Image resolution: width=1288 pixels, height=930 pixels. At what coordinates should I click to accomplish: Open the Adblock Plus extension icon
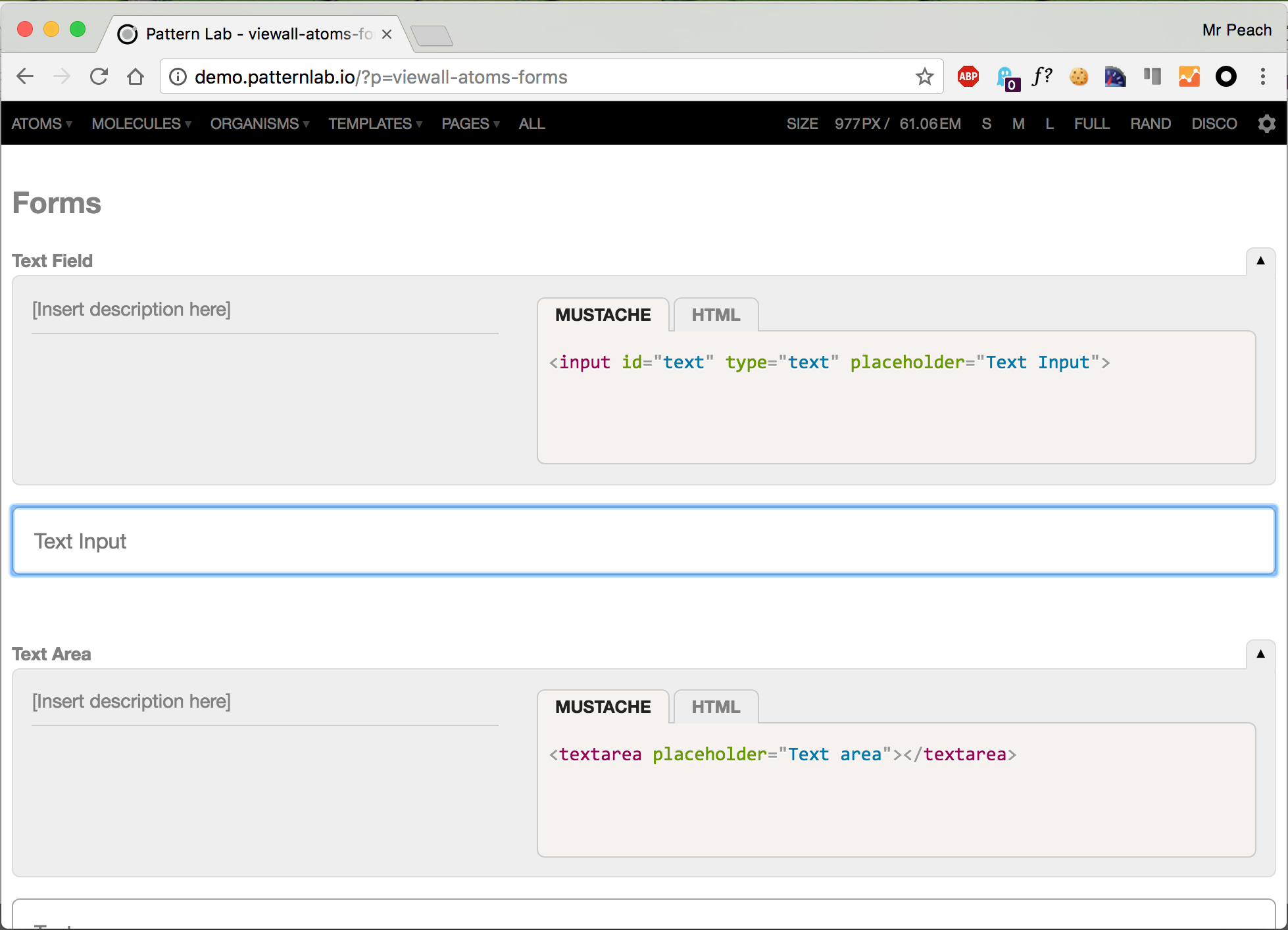[968, 77]
